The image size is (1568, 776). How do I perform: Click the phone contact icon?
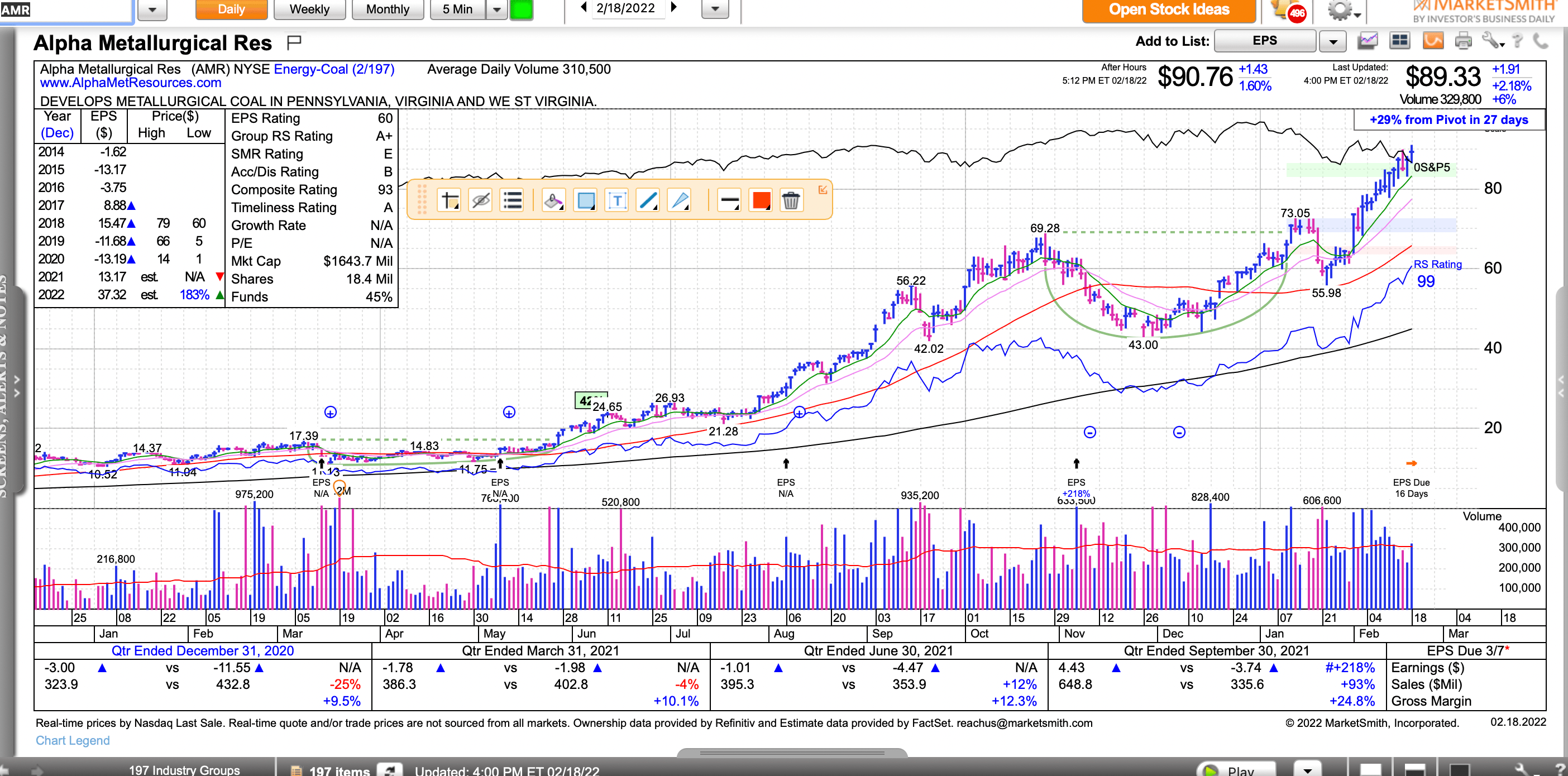pos(1540,41)
